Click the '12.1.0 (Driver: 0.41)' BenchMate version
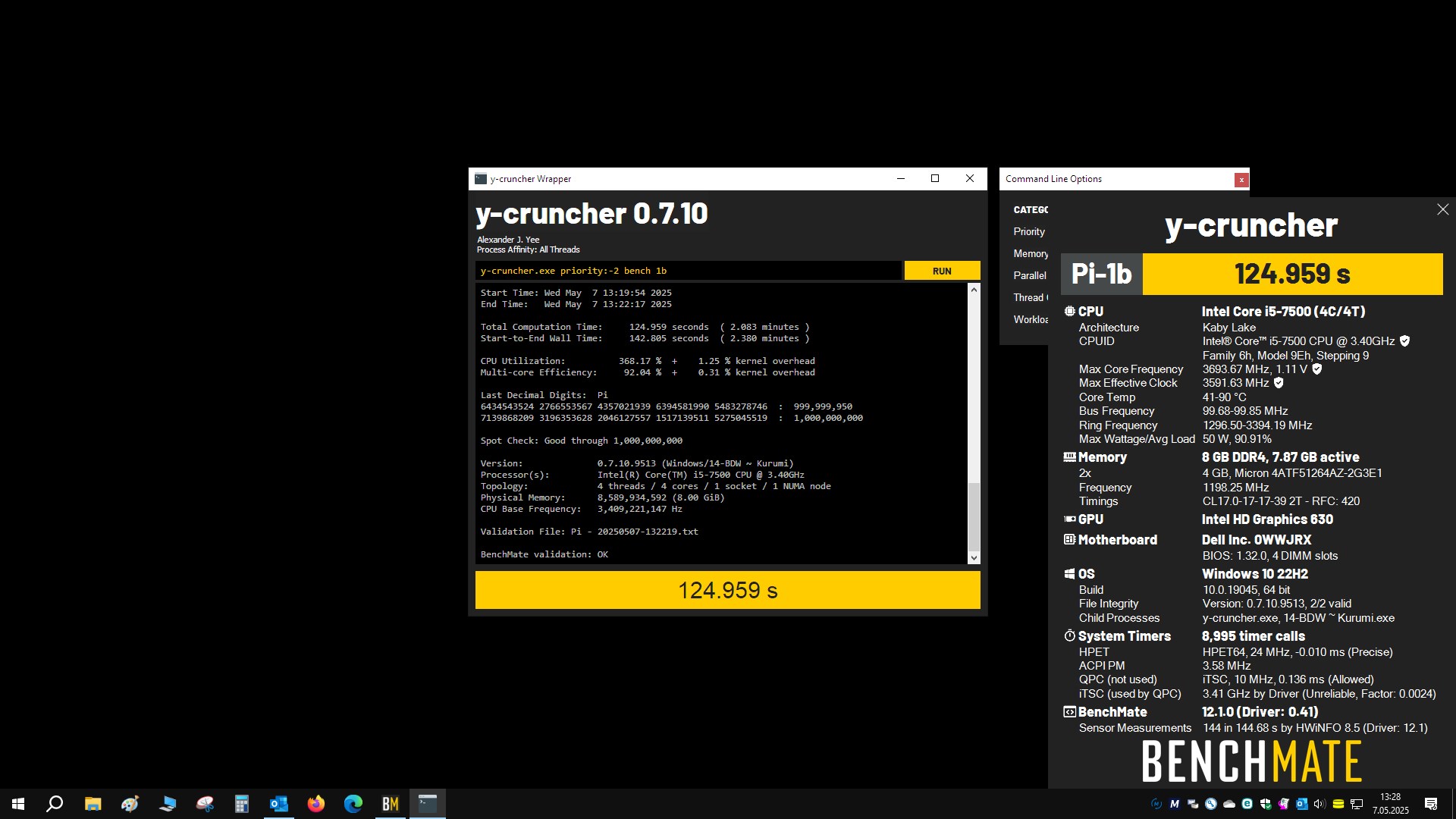 pyautogui.click(x=1260, y=712)
